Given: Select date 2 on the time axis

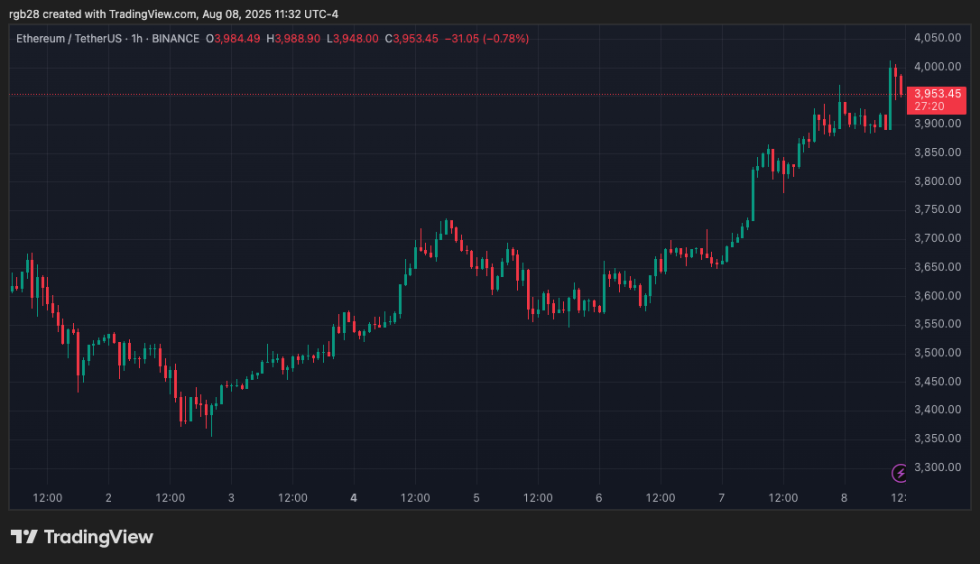Looking at the screenshot, I should click(108, 497).
